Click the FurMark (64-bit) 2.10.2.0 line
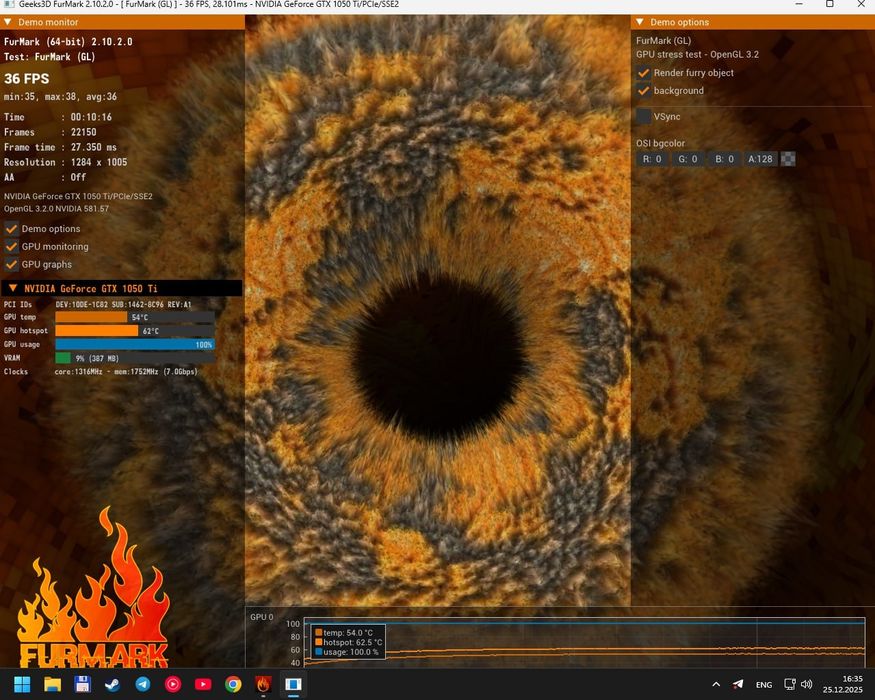This screenshot has height=700, width=875. [68, 42]
